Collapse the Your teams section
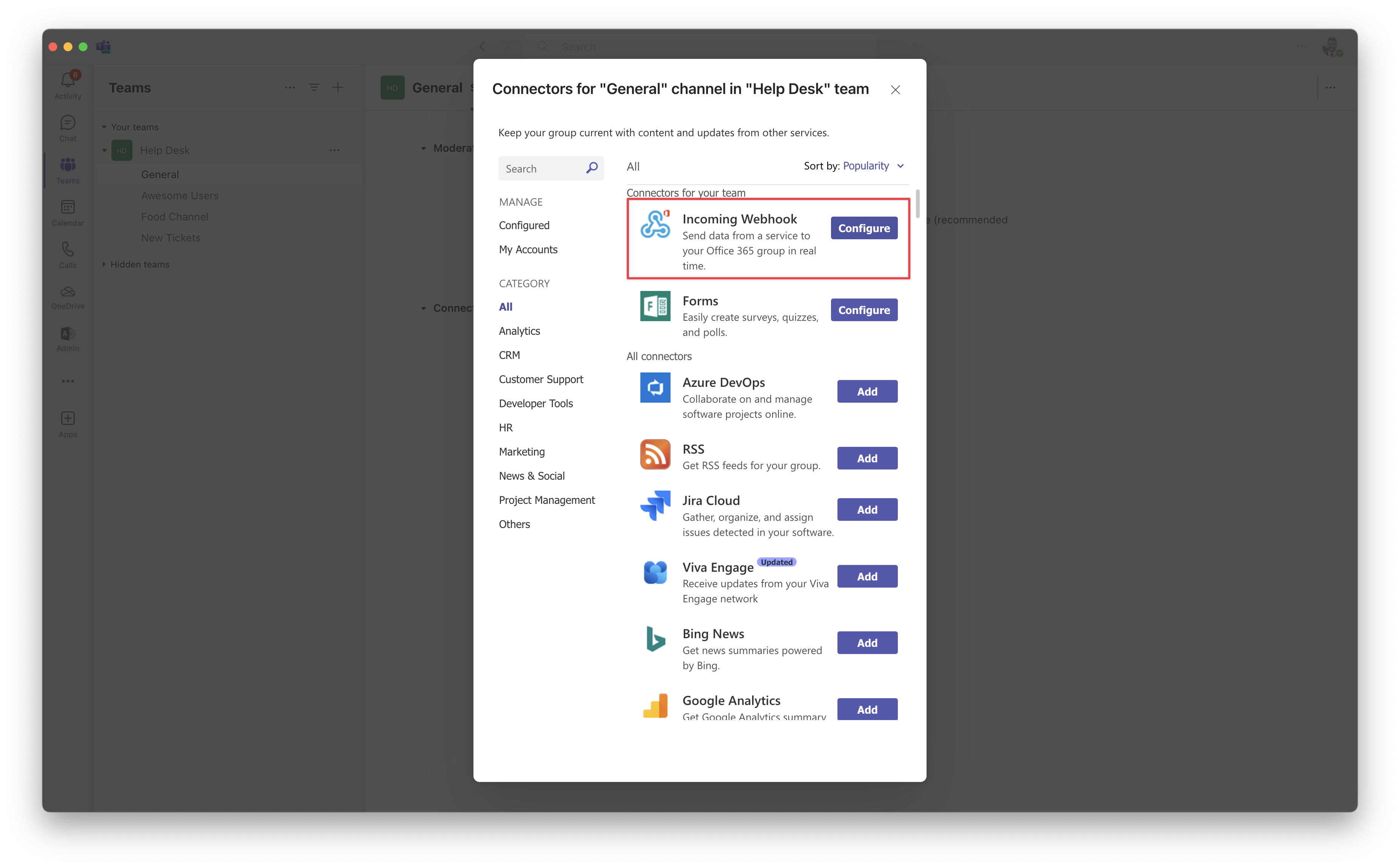This screenshot has width=1400, height=868. point(104,127)
